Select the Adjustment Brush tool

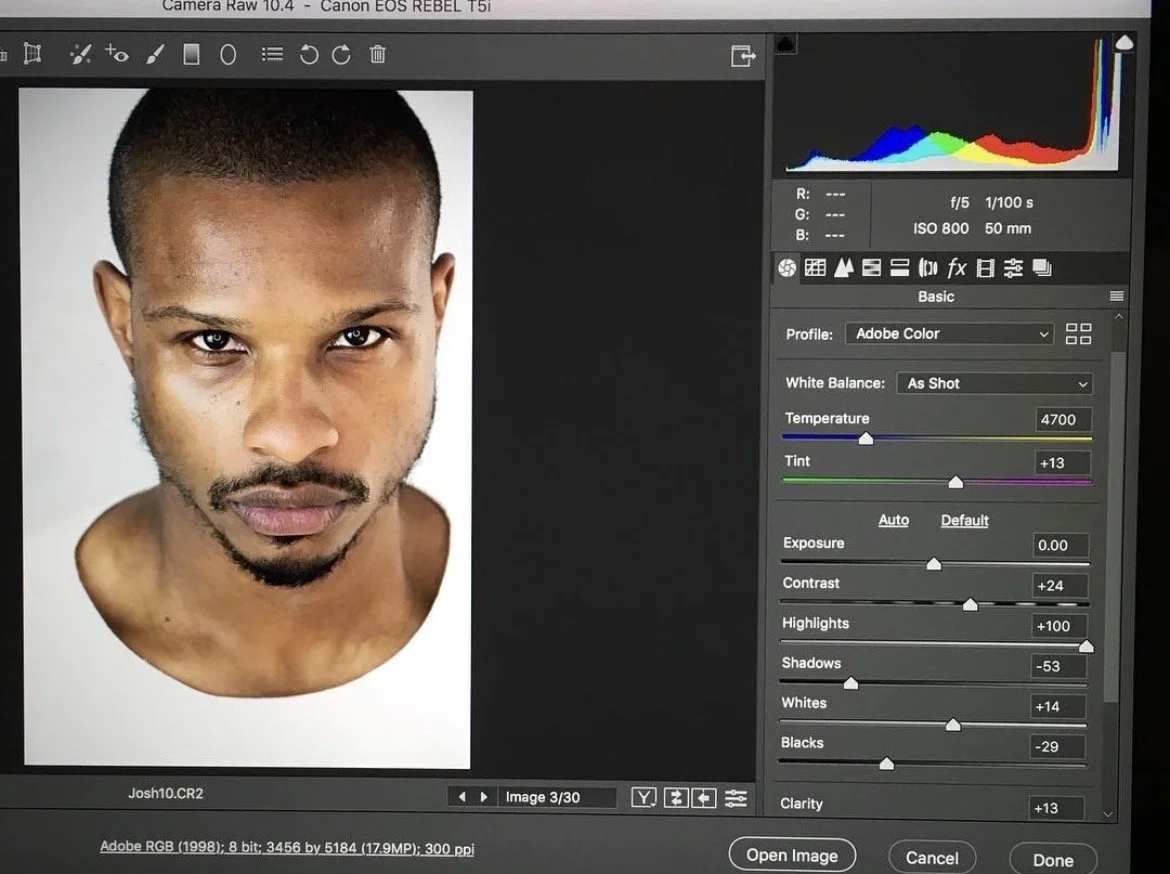pos(155,54)
